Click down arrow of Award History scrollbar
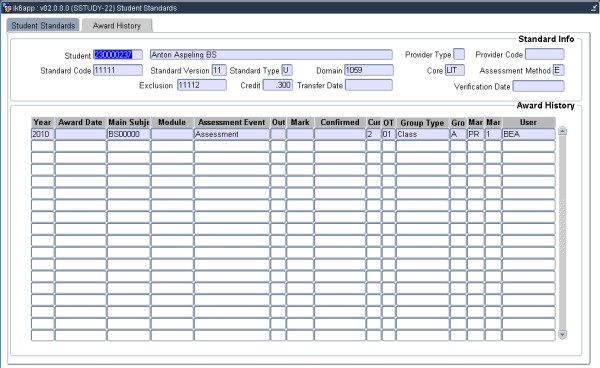Viewport: 600px width, 368px height. [x=562, y=335]
